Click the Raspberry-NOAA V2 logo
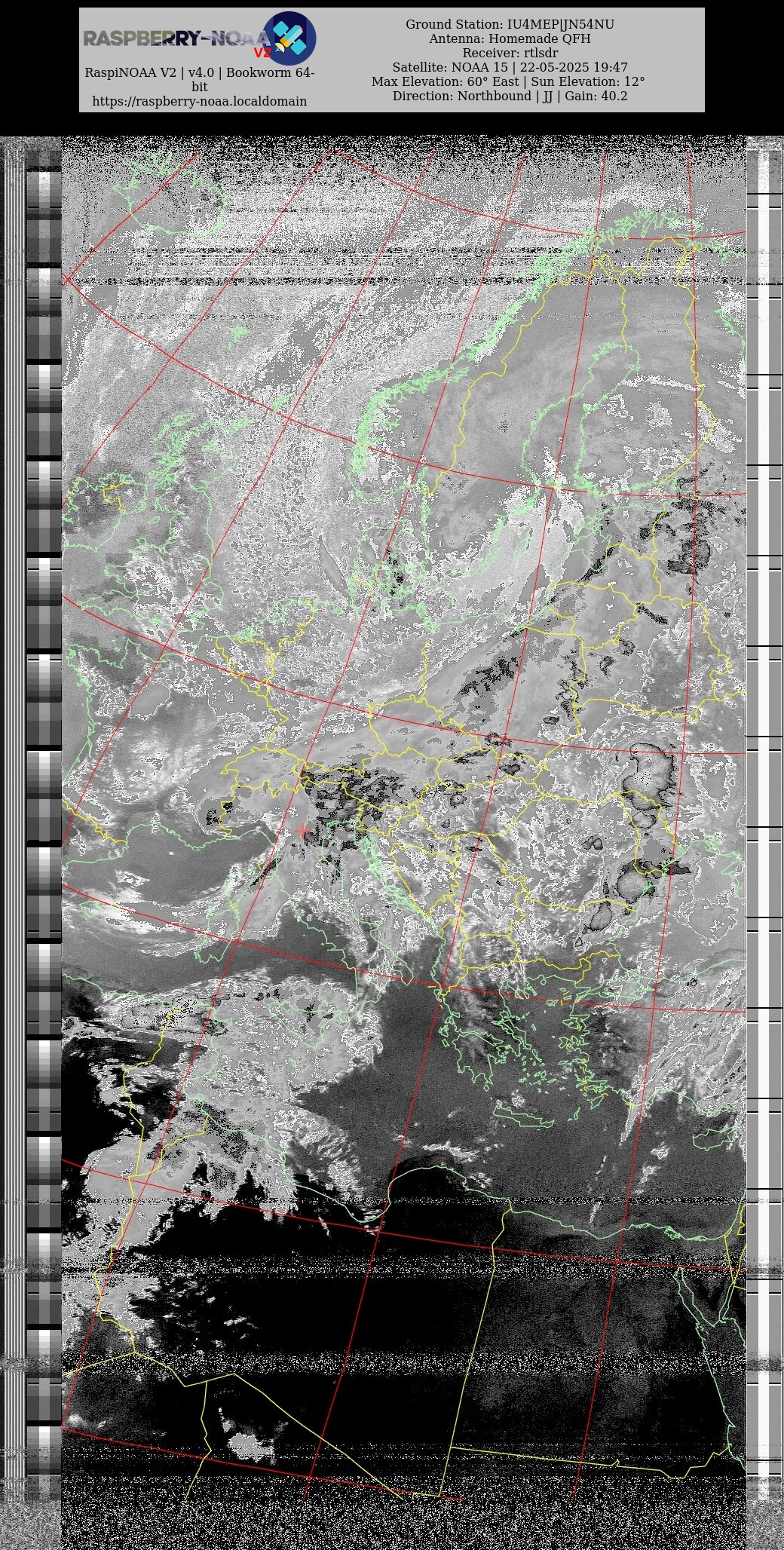Viewport: 784px width, 1550px height. [199, 38]
